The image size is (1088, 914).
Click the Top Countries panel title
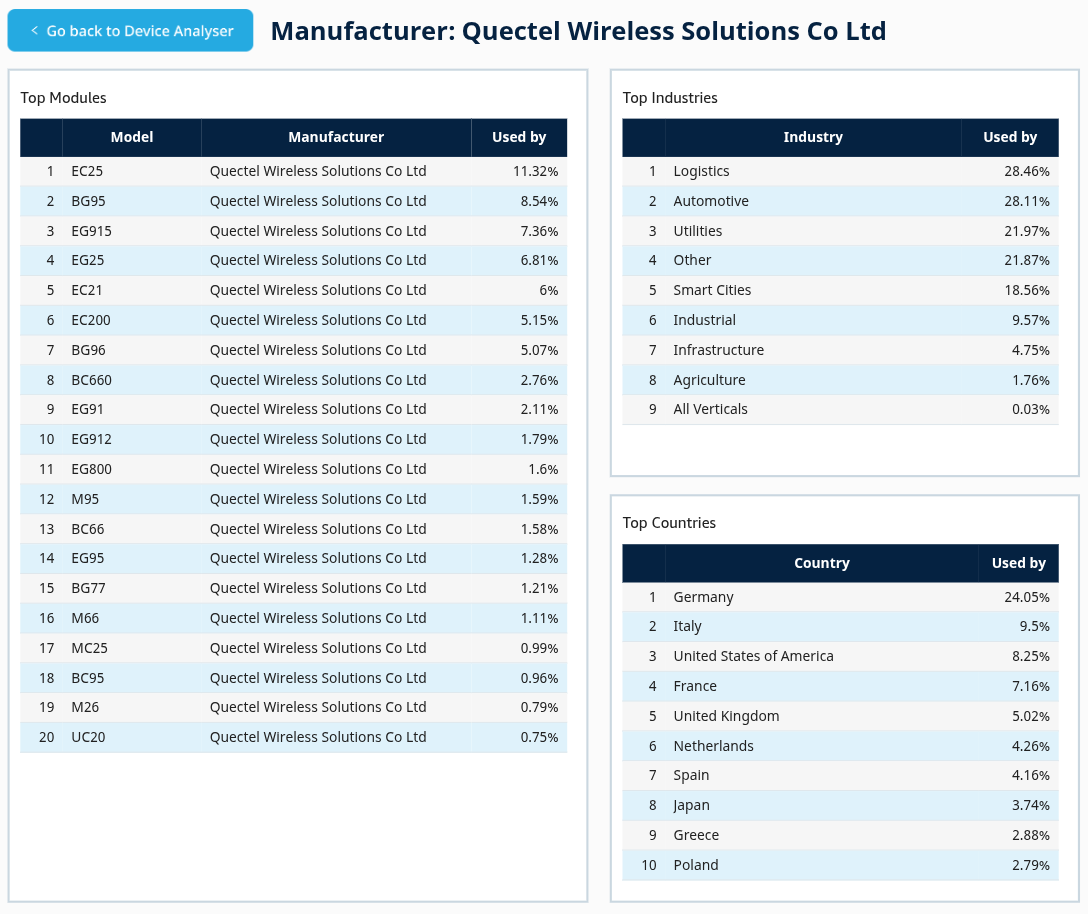(669, 523)
